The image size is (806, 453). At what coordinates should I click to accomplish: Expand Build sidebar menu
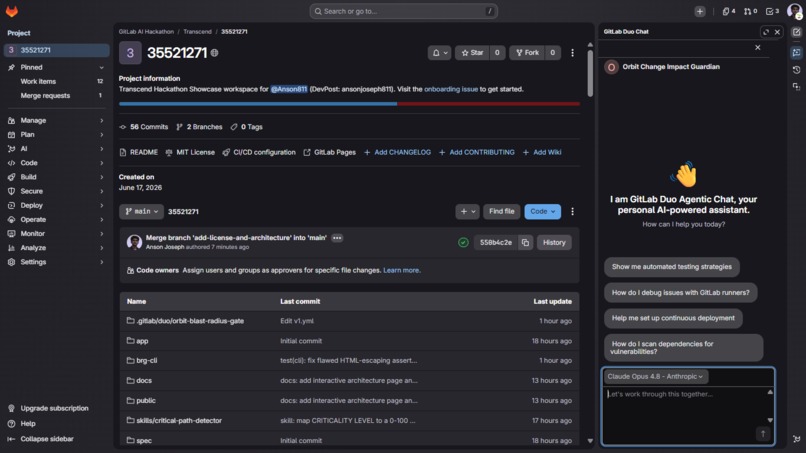tap(56, 177)
